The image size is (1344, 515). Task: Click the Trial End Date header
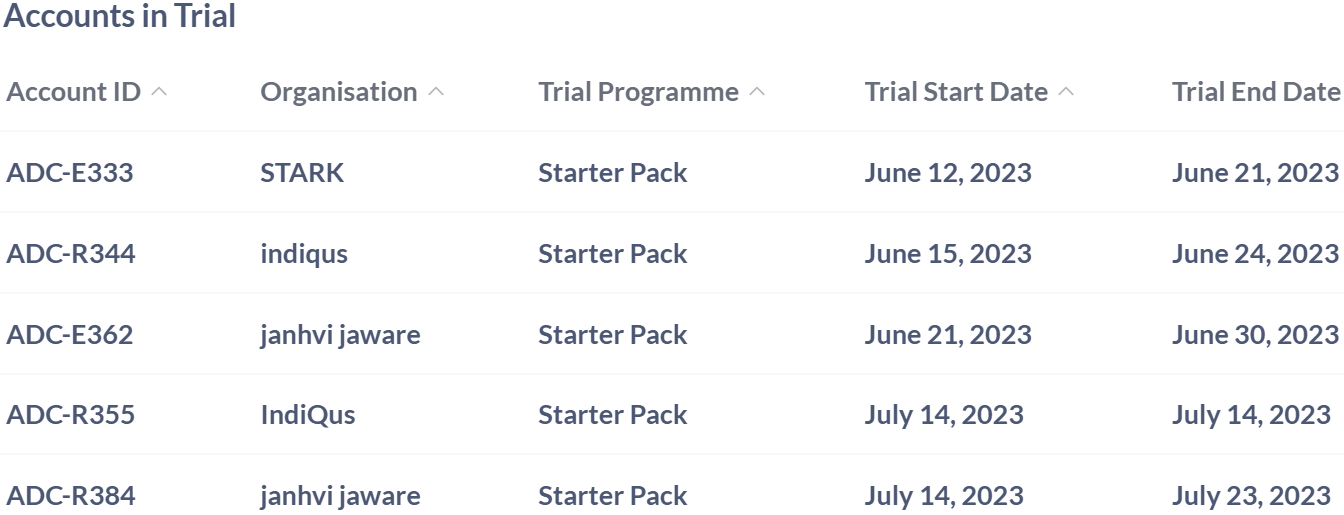point(1256,92)
